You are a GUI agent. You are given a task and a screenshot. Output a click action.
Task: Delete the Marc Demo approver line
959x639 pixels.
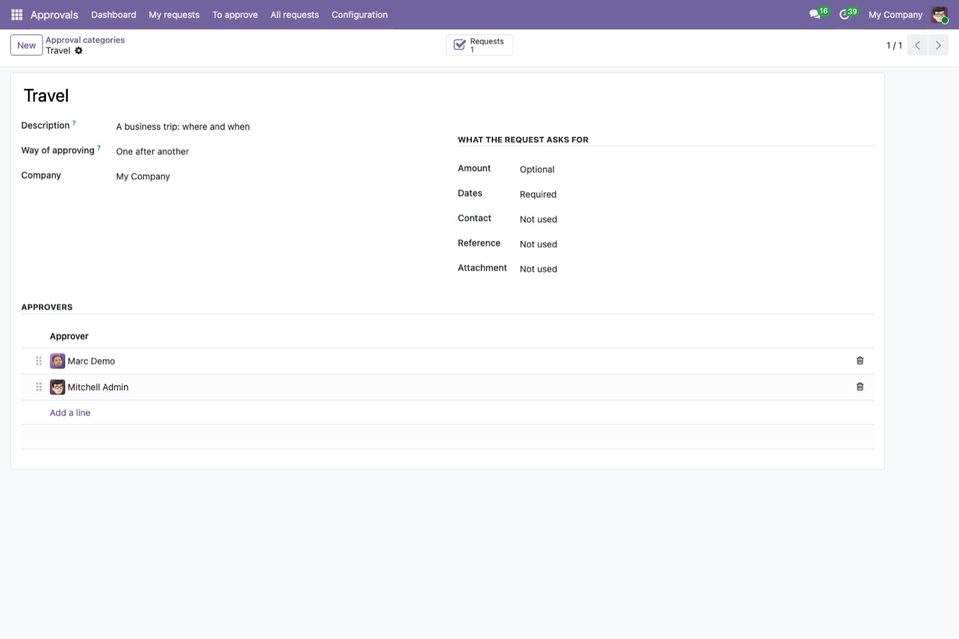(860, 361)
